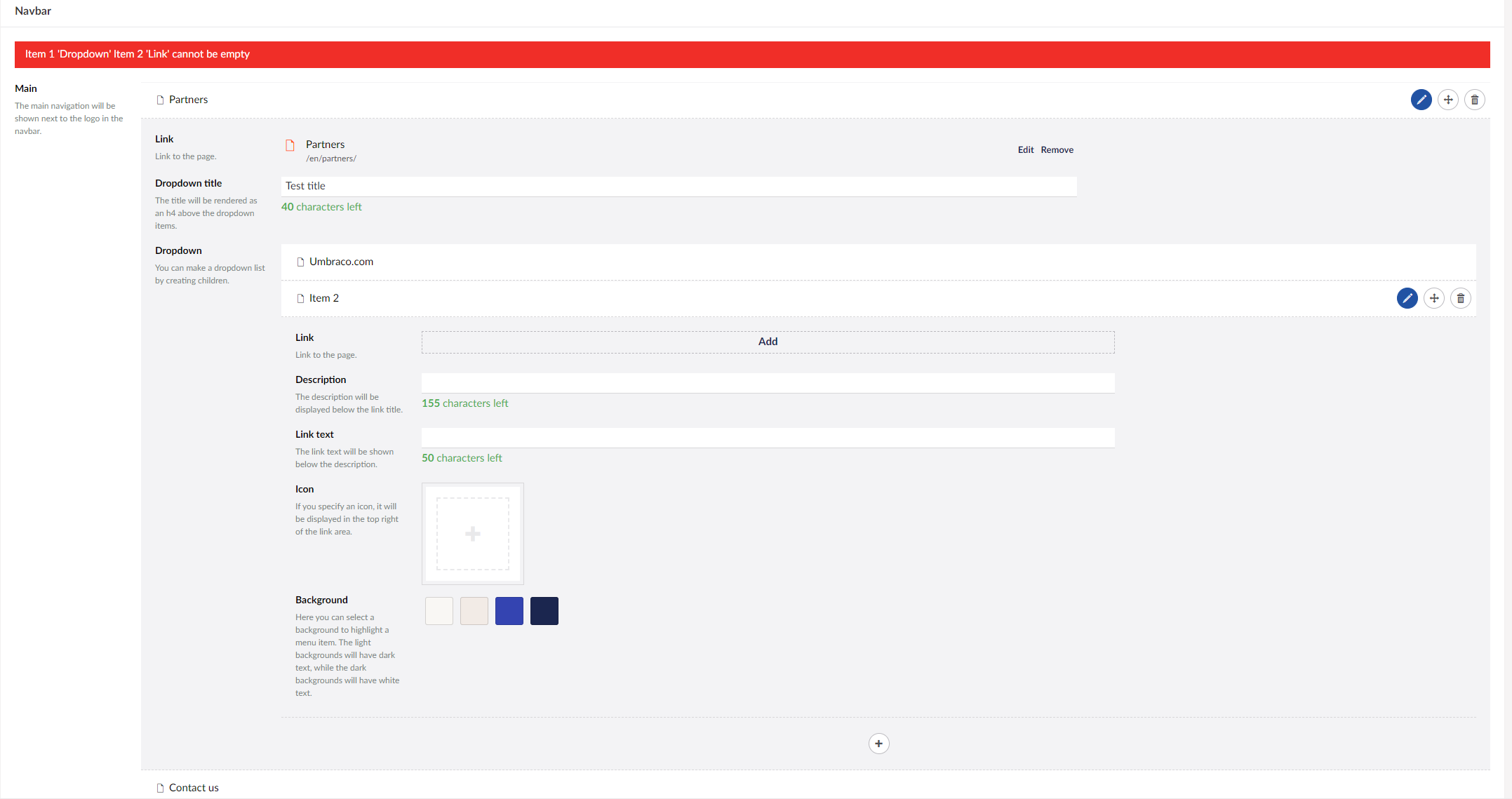Remove the Partners link
Screen dimensions: 1512x799
tap(1057, 150)
